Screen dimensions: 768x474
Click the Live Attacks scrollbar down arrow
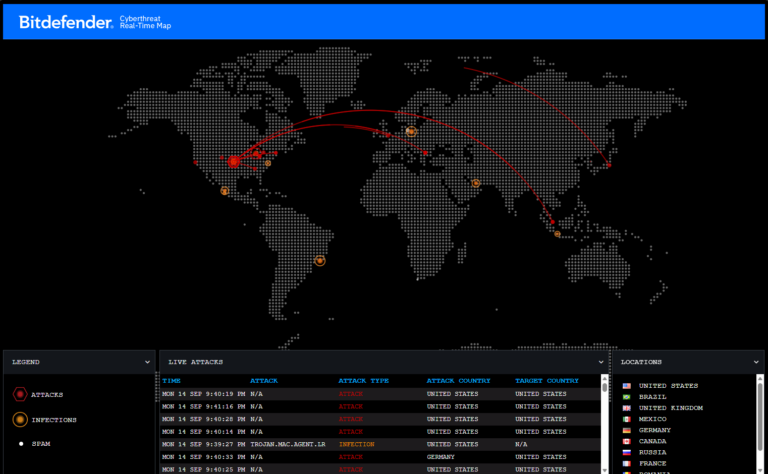(604, 470)
